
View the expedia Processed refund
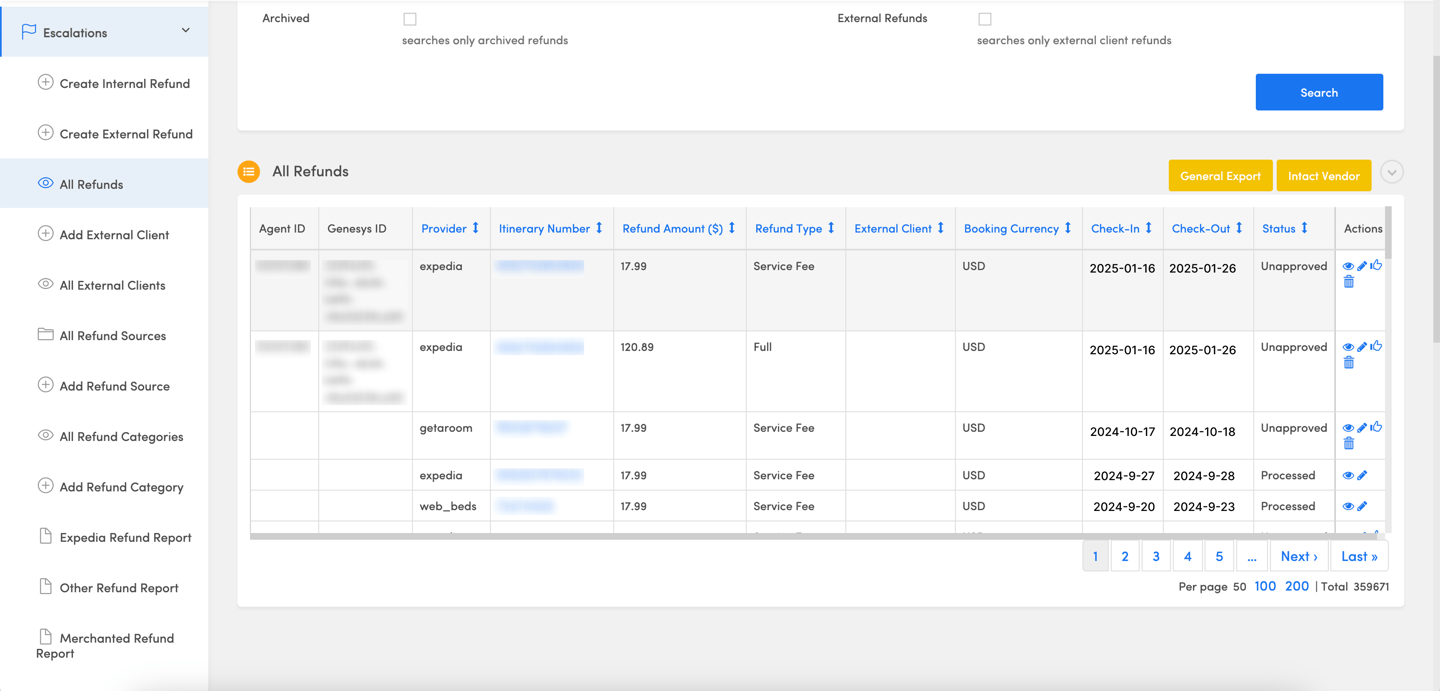(1348, 476)
